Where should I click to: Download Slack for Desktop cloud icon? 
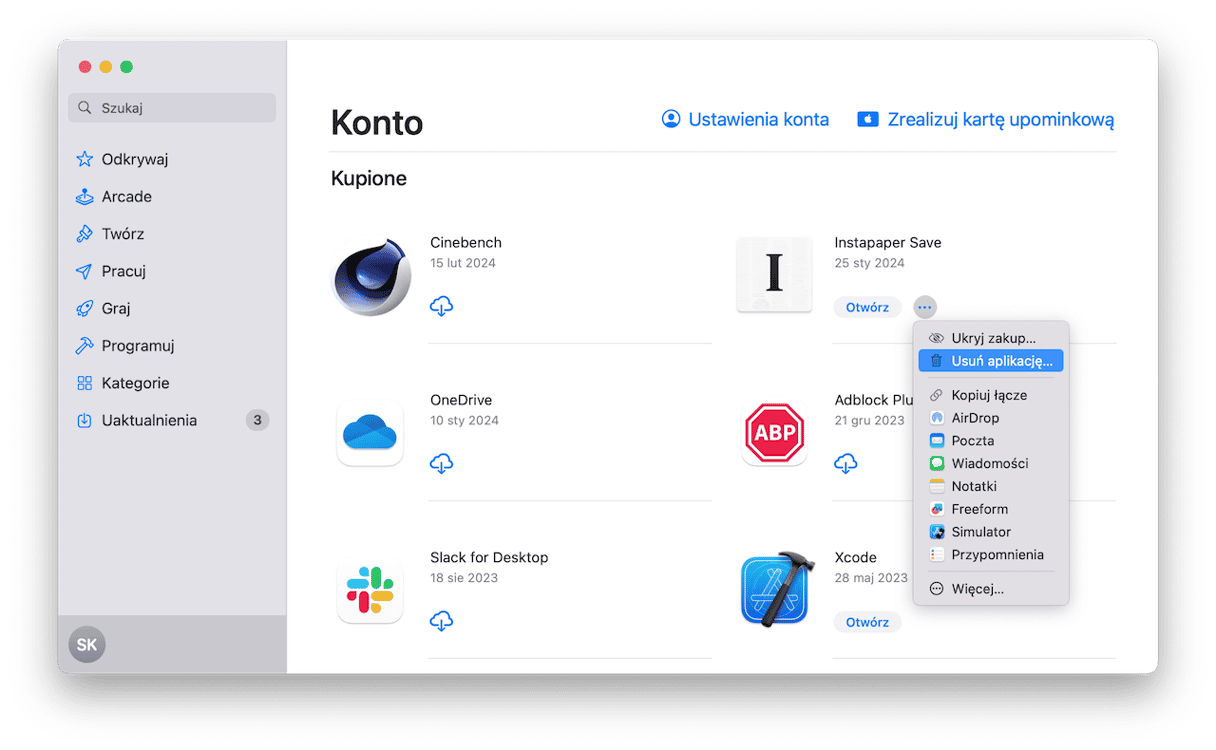(x=441, y=622)
